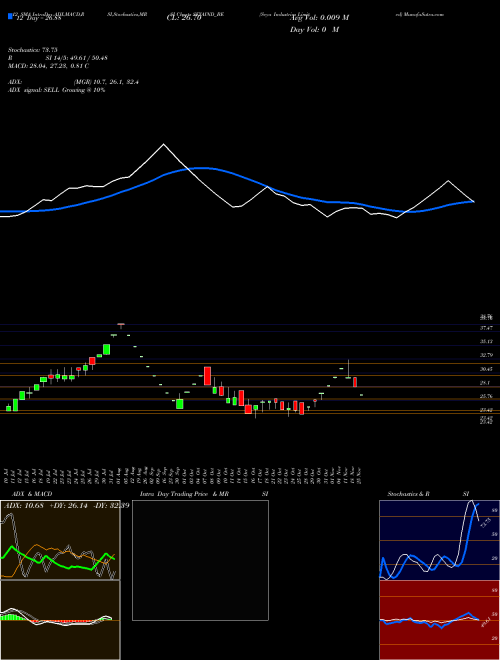The height and width of the screenshot is (660, 500).
Task: Click the 'Stochastics: 73.73' reading
Action: tap(32, 50)
